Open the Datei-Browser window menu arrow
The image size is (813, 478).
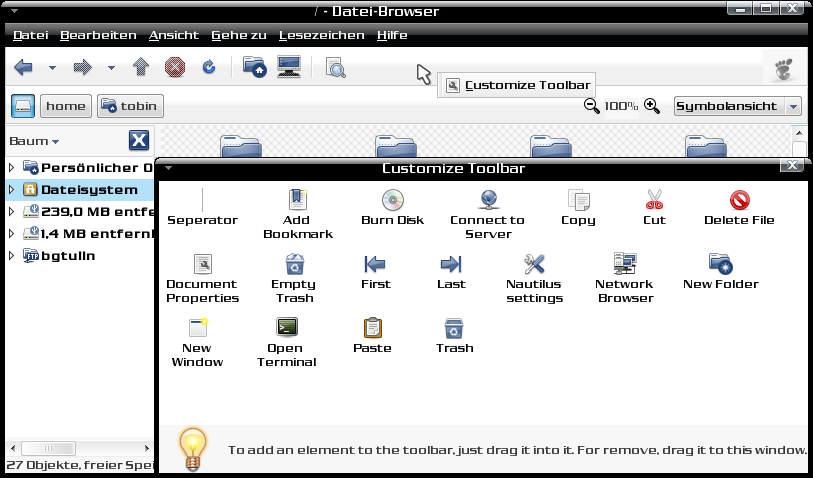tap(14, 10)
